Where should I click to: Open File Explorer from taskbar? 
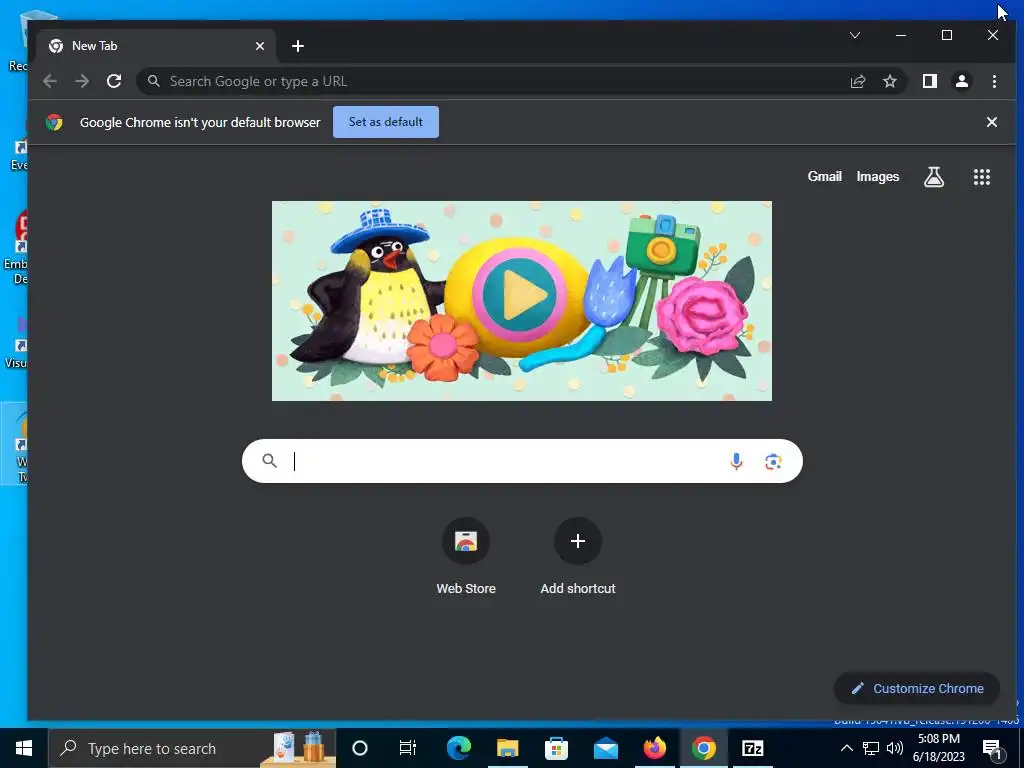pos(507,748)
